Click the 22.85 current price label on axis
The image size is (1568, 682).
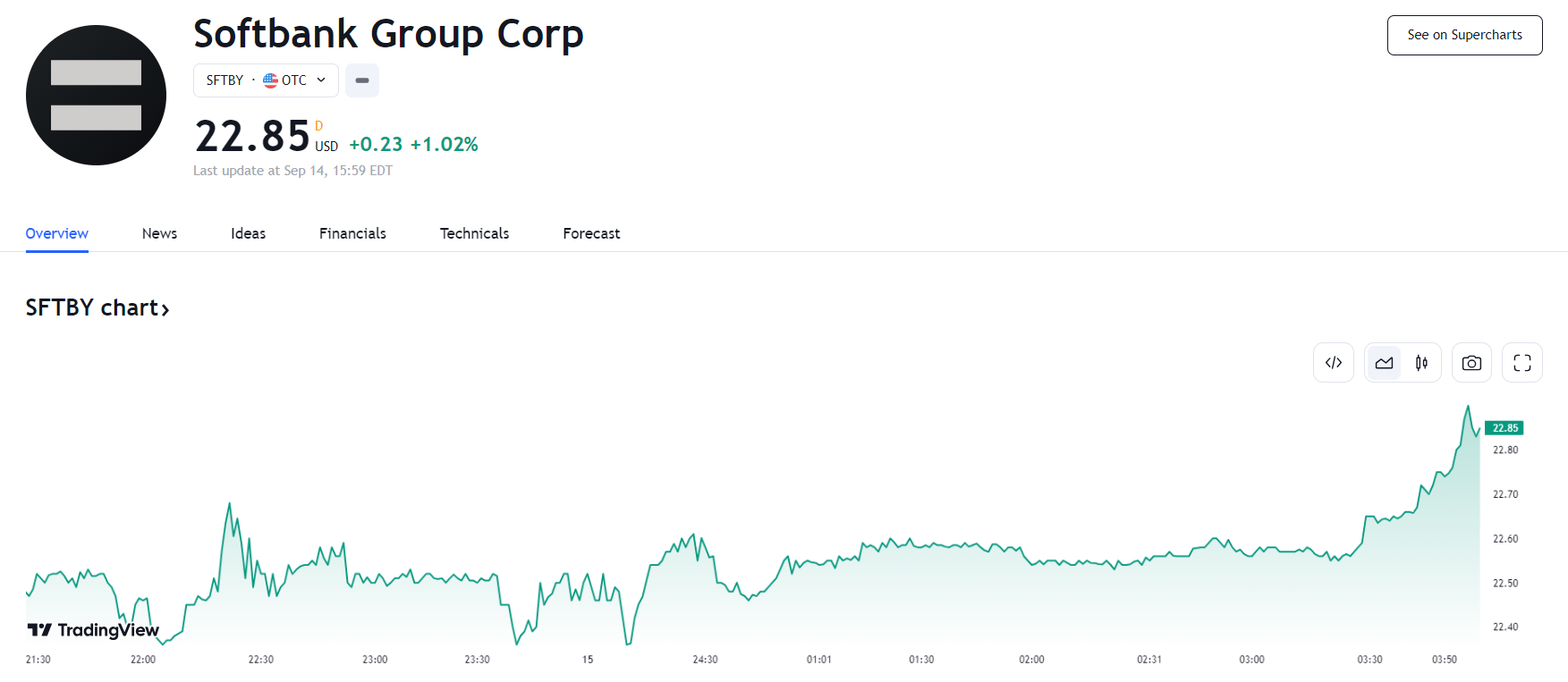point(1504,428)
